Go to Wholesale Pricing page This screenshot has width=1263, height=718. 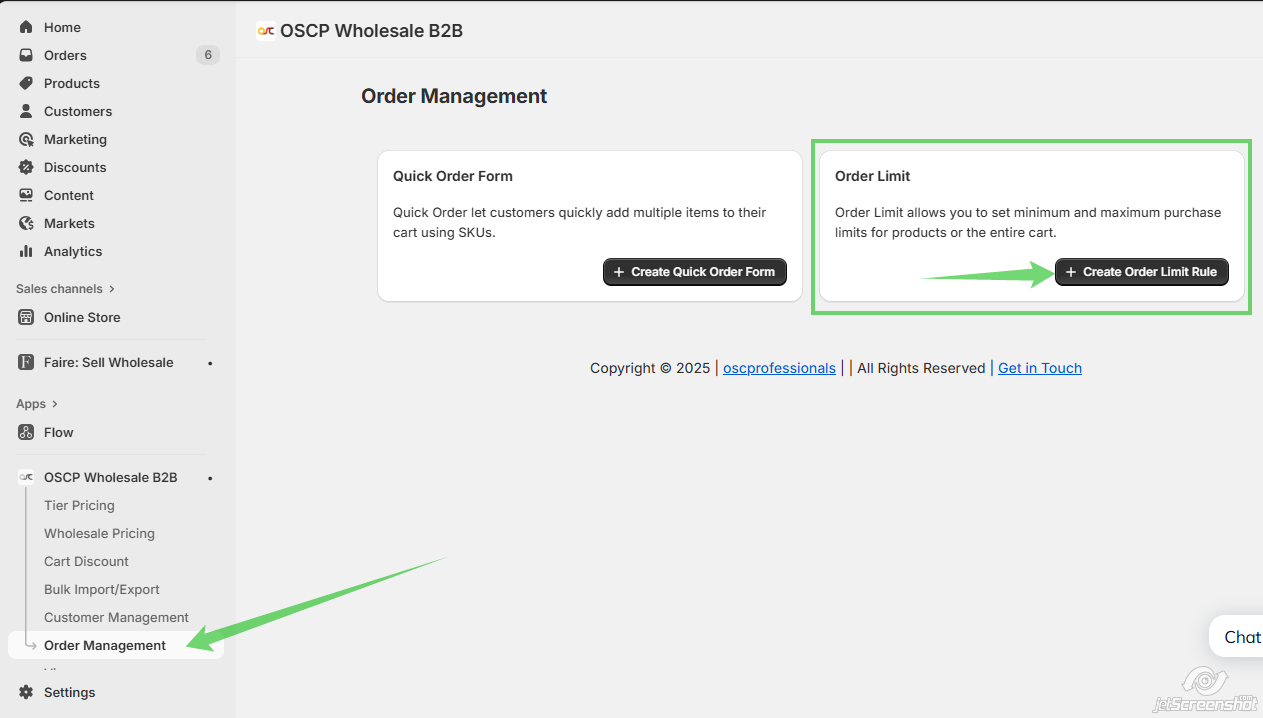[x=99, y=533]
